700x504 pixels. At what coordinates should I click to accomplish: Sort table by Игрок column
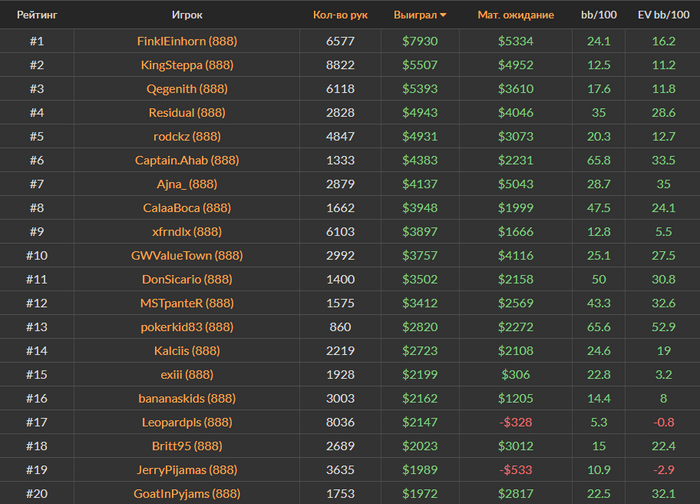[187, 15]
